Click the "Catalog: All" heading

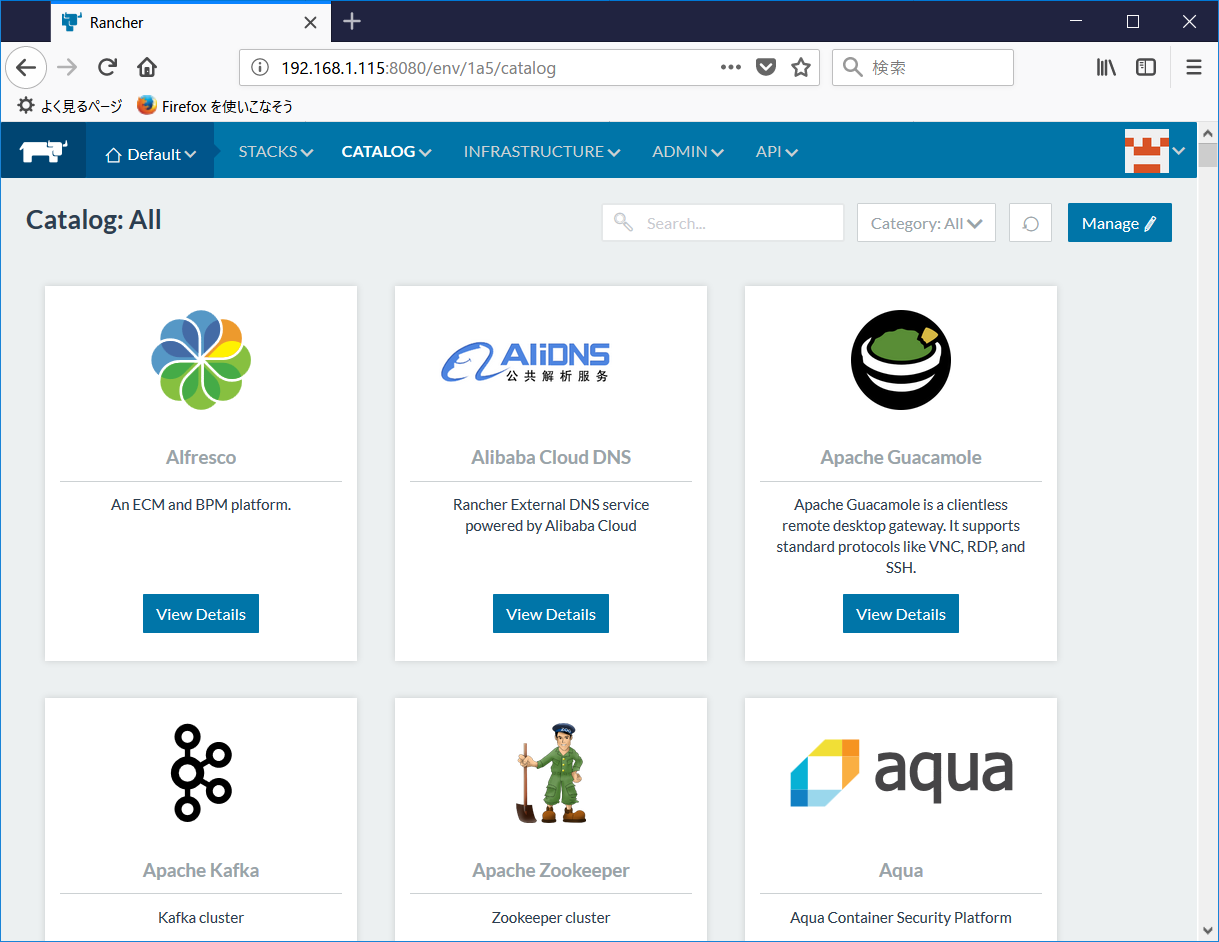[x=94, y=220]
